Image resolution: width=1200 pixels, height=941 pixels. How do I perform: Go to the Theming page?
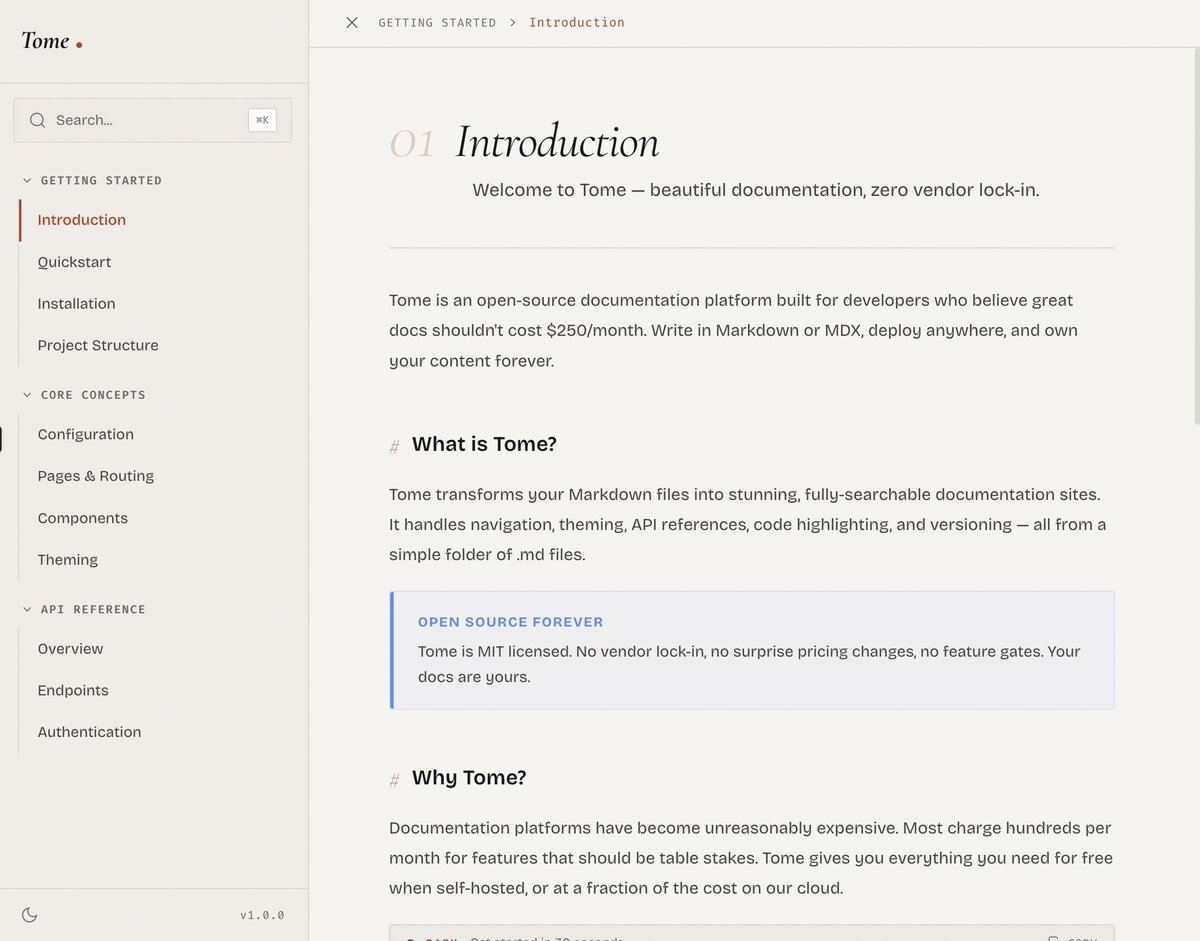(x=68, y=560)
